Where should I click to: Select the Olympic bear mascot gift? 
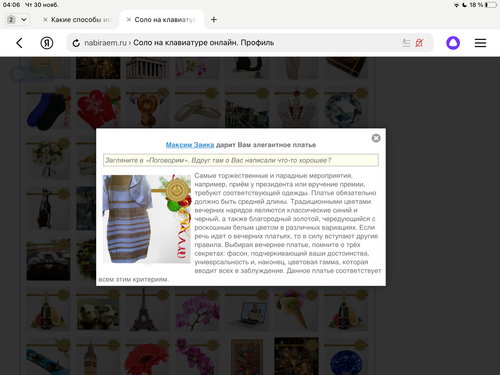pos(148,108)
